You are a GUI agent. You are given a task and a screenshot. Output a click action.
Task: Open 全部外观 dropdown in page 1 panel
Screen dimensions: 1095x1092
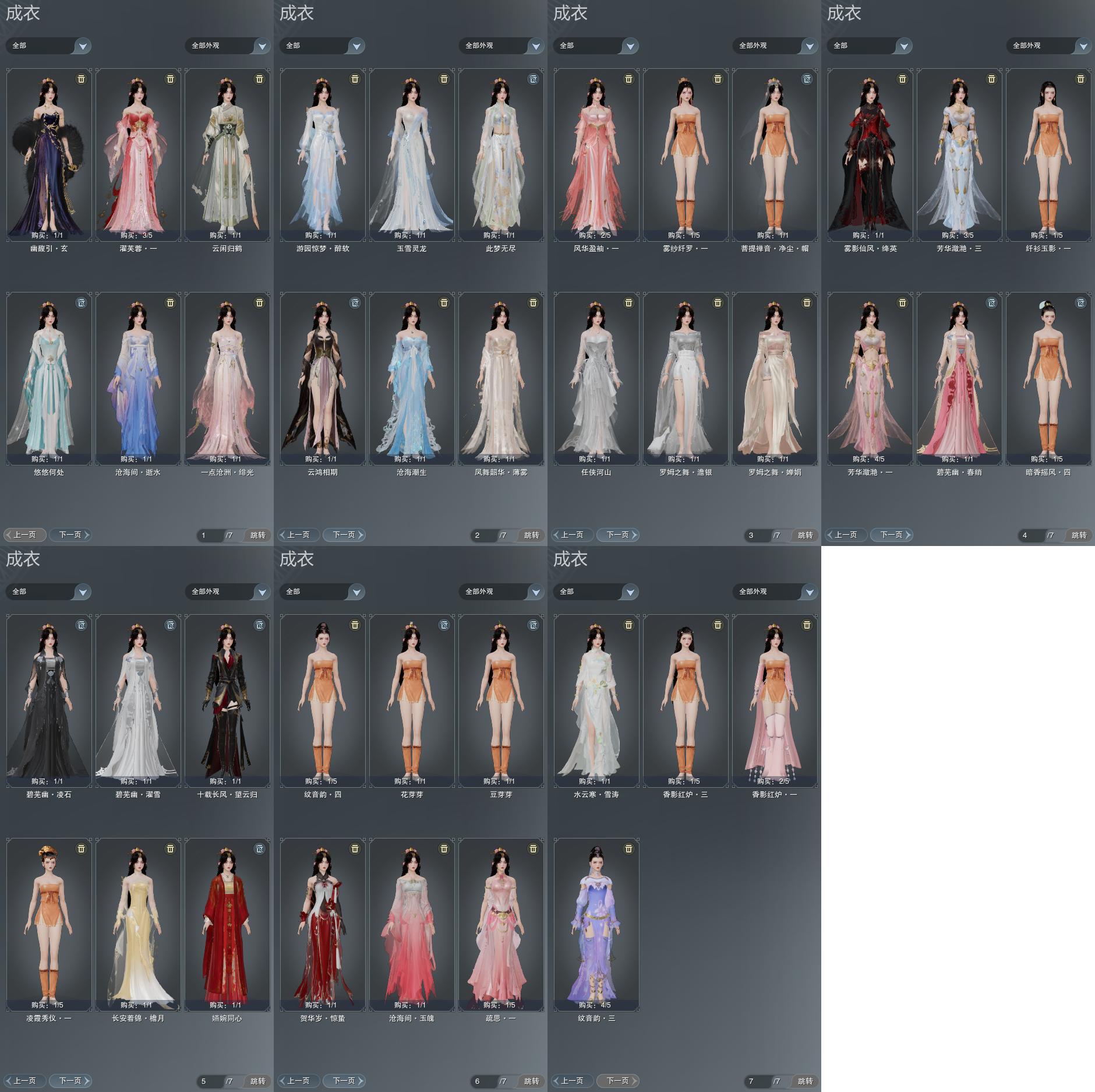tap(228, 45)
